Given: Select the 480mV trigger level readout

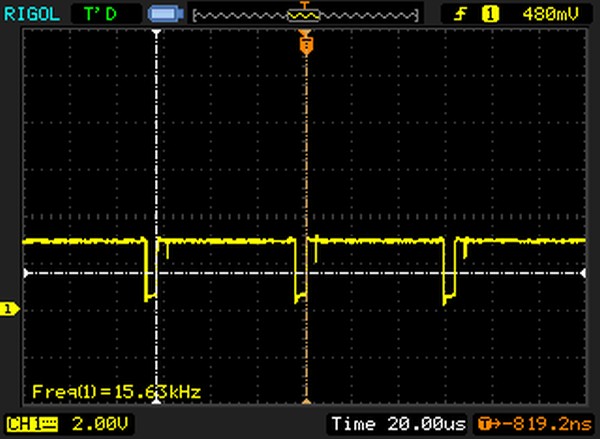Looking at the screenshot, I should tap(551, 14).
